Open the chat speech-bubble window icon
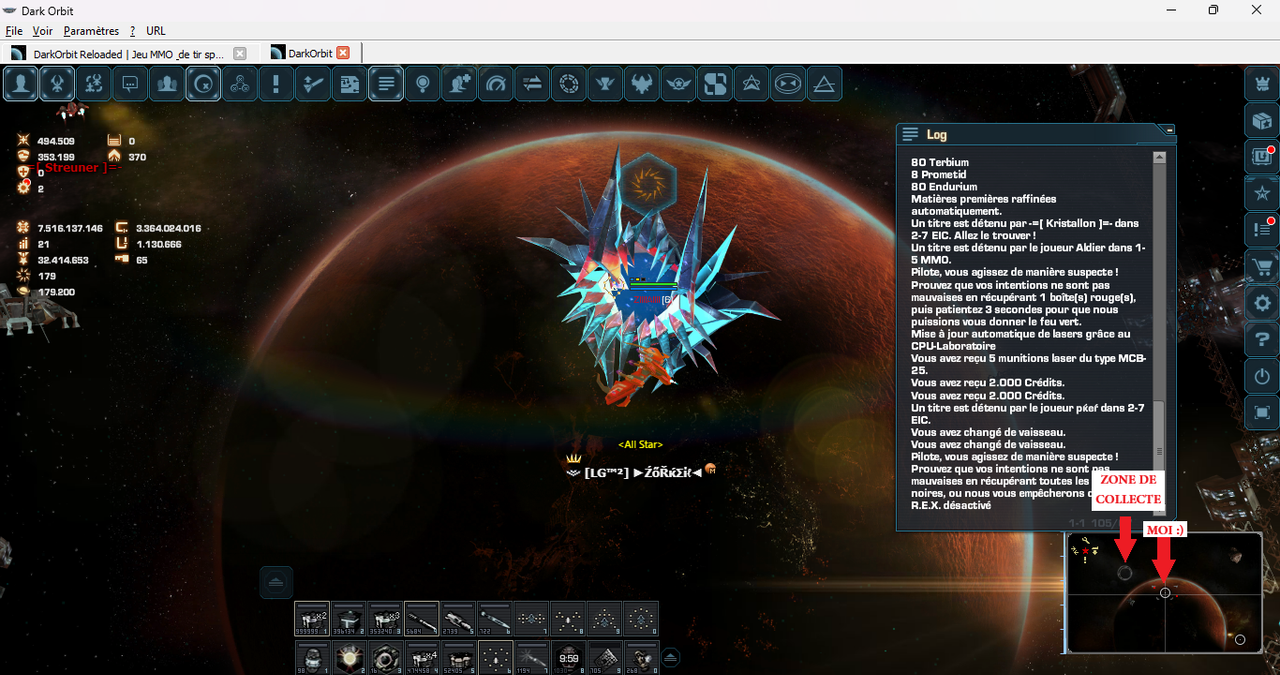Viewport: 1280px width, 675px height. tap(130, 84)
